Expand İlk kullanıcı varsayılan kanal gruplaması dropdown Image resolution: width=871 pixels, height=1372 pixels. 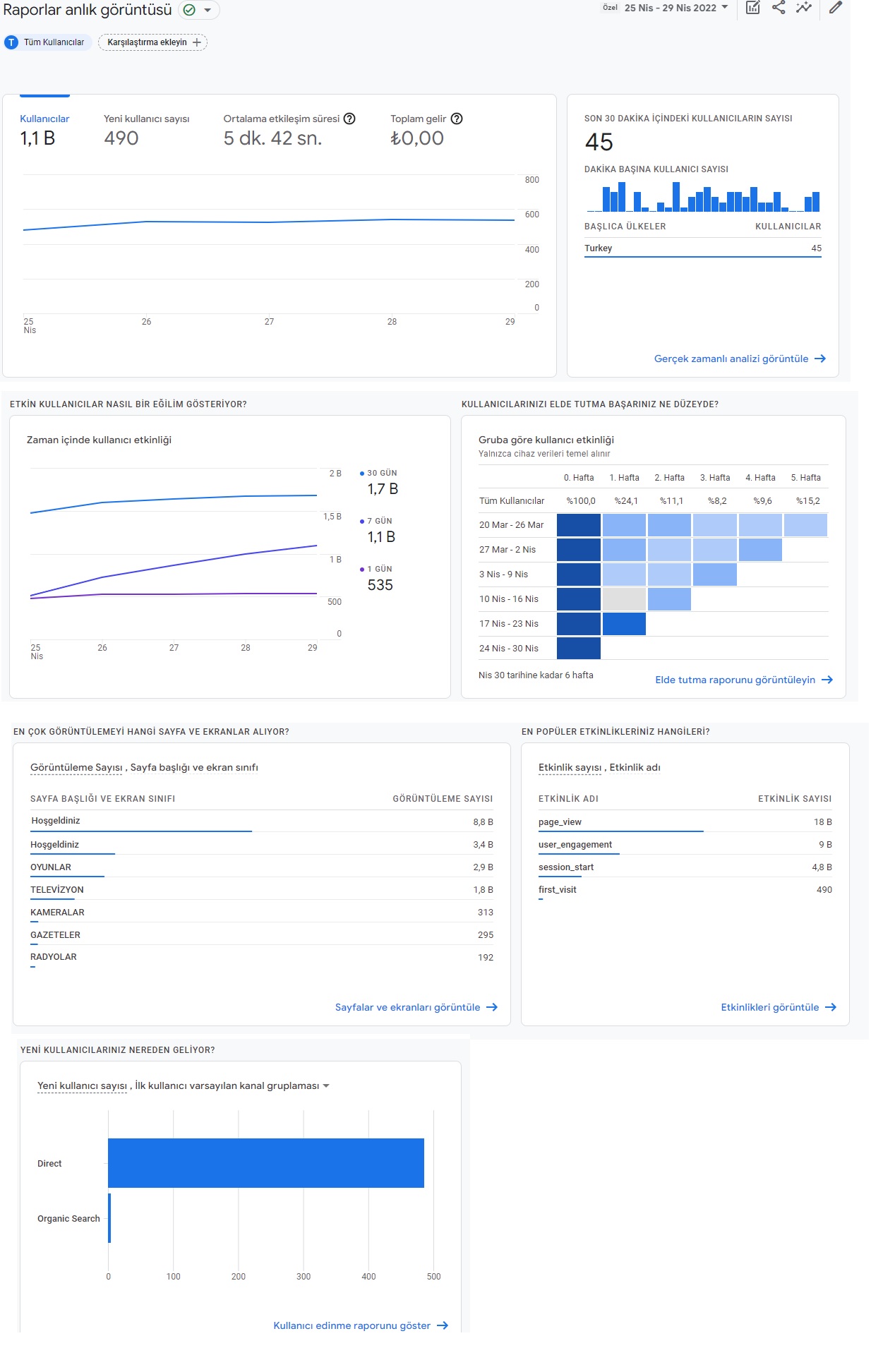(232, 1085)
